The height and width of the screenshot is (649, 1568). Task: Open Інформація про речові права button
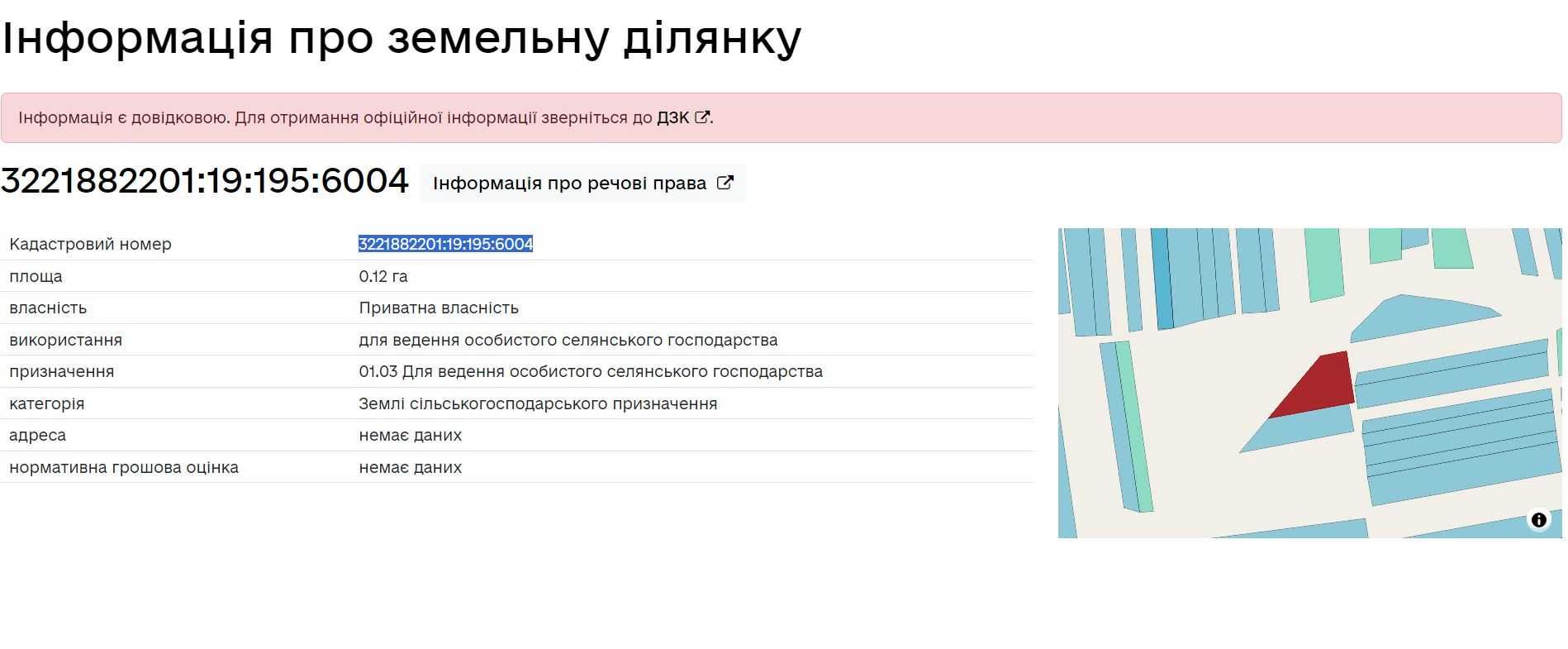(582, 183)
